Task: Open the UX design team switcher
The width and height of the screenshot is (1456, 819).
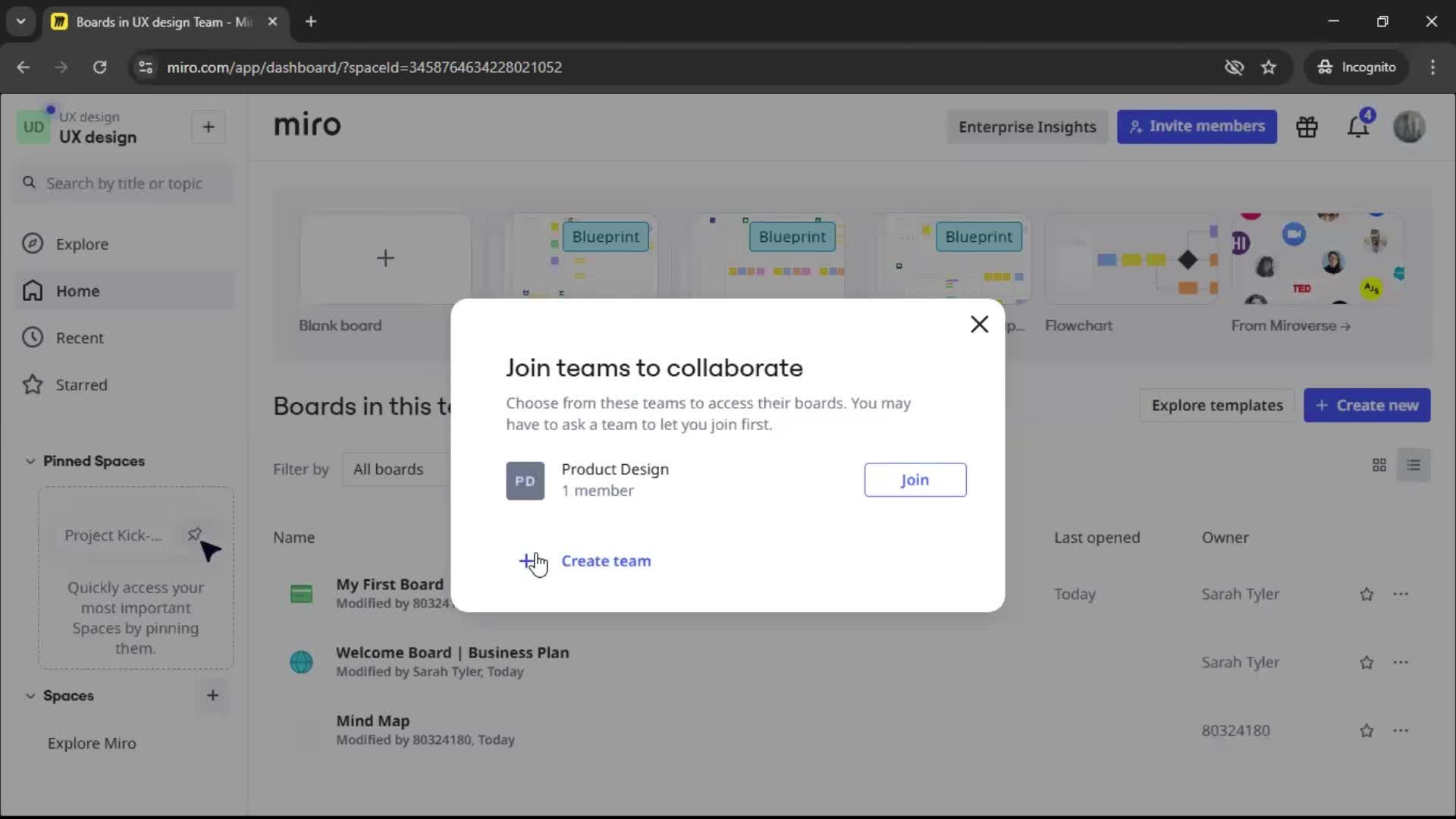Action: tap(77, 127)
